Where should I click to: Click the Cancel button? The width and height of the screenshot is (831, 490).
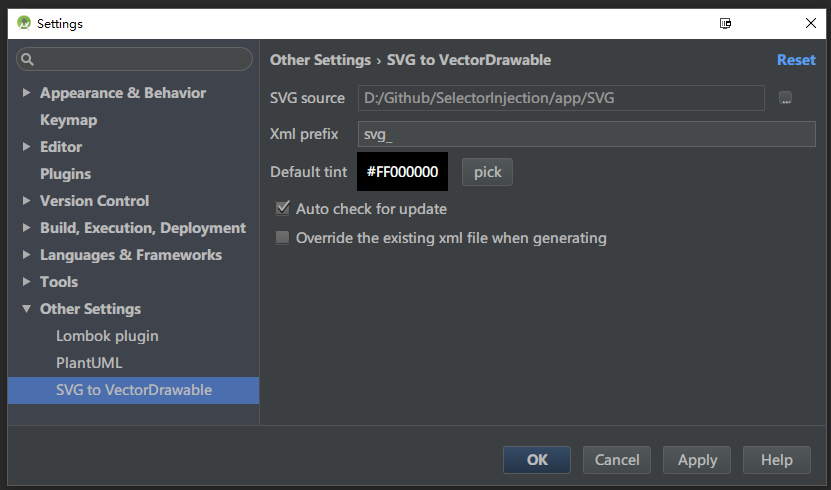click(617, 460)
